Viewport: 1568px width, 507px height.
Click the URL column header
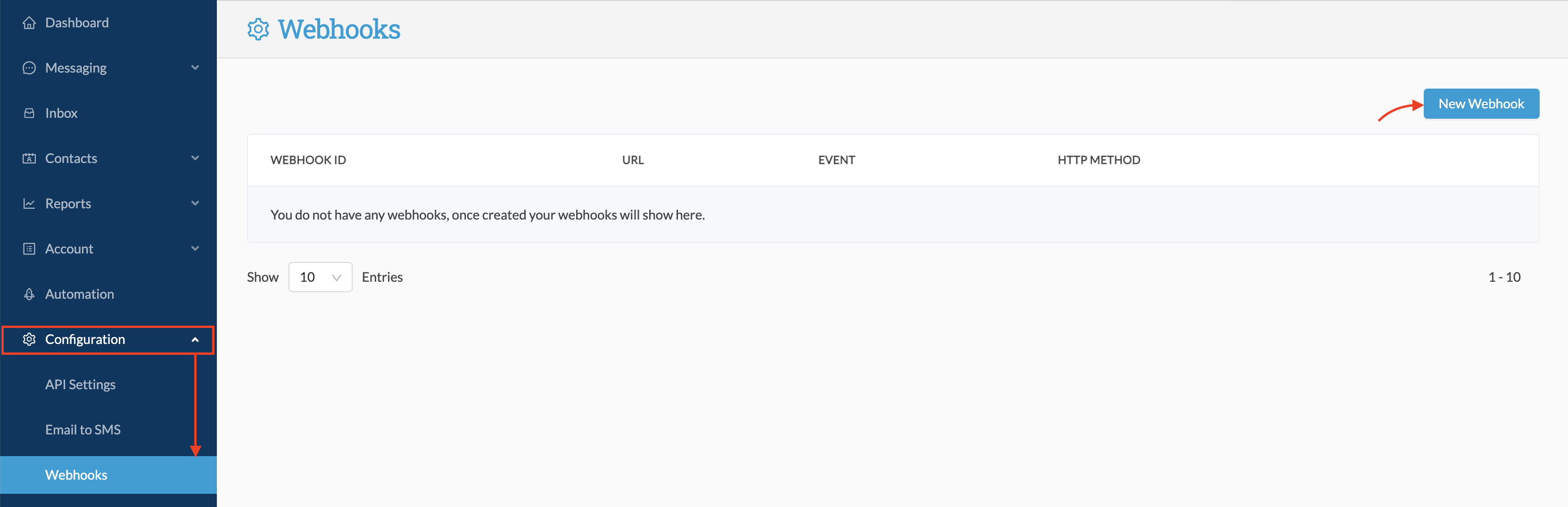[633, 160]
